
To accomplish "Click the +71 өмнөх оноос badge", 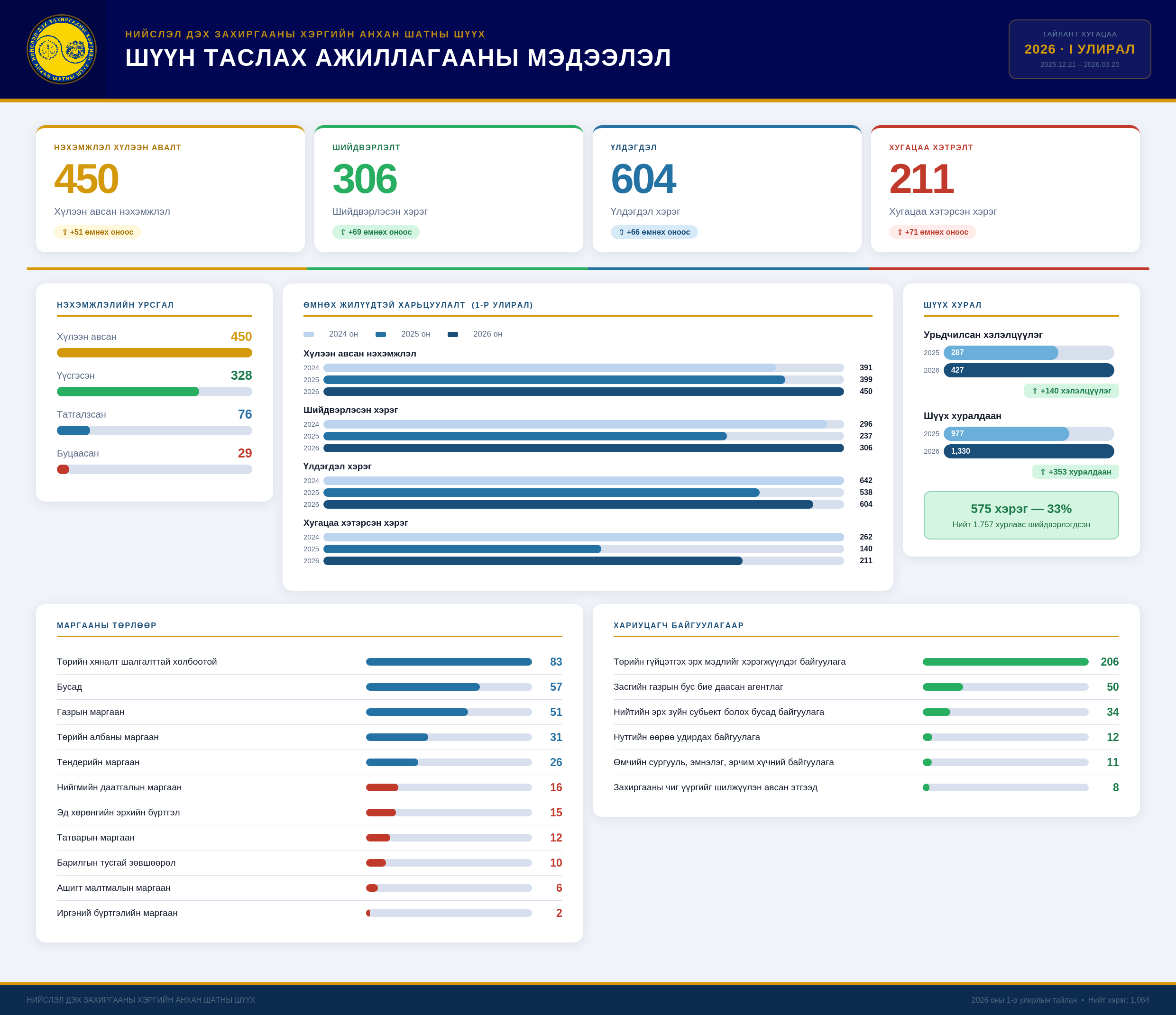I will 932,232.
